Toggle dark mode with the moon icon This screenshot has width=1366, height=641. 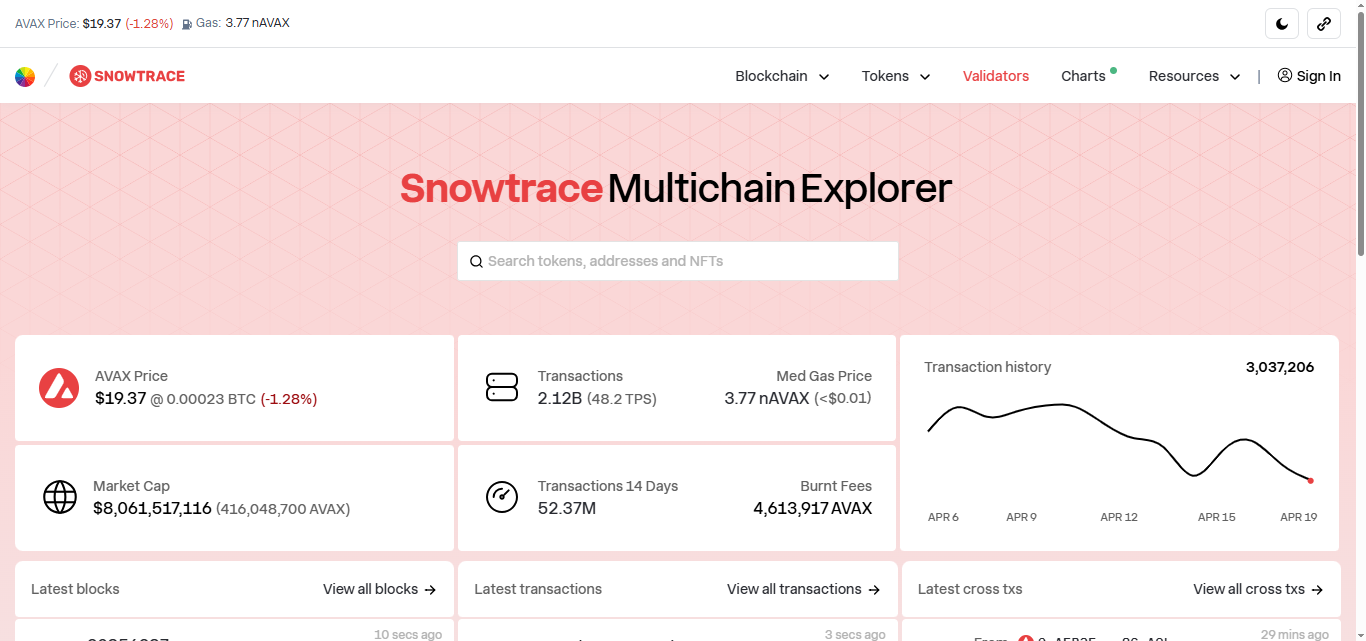1282,23
